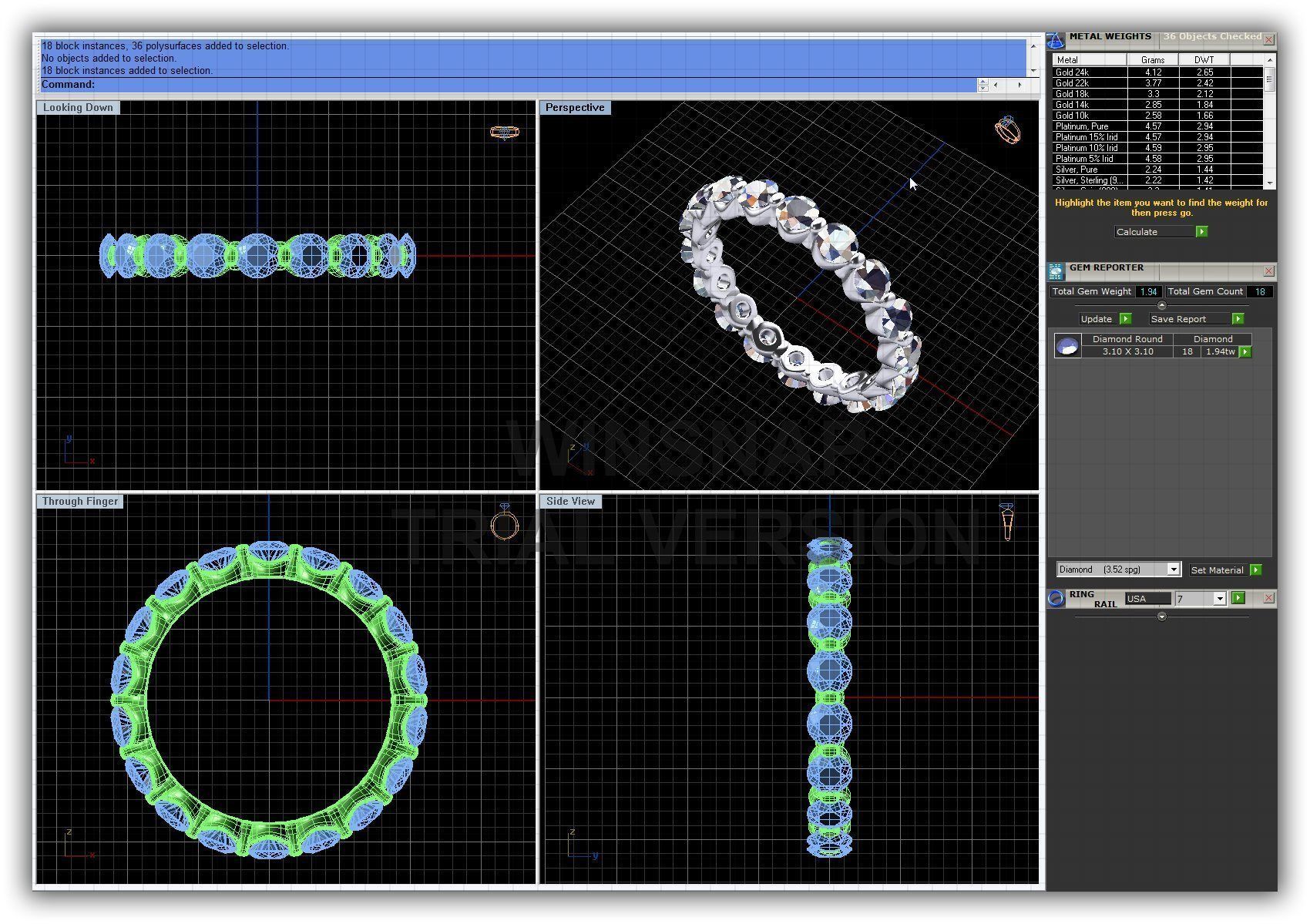The image size is (1310, 924).
Task: Click the Metal Weights panel icon
Action: tap(1056, 39)
